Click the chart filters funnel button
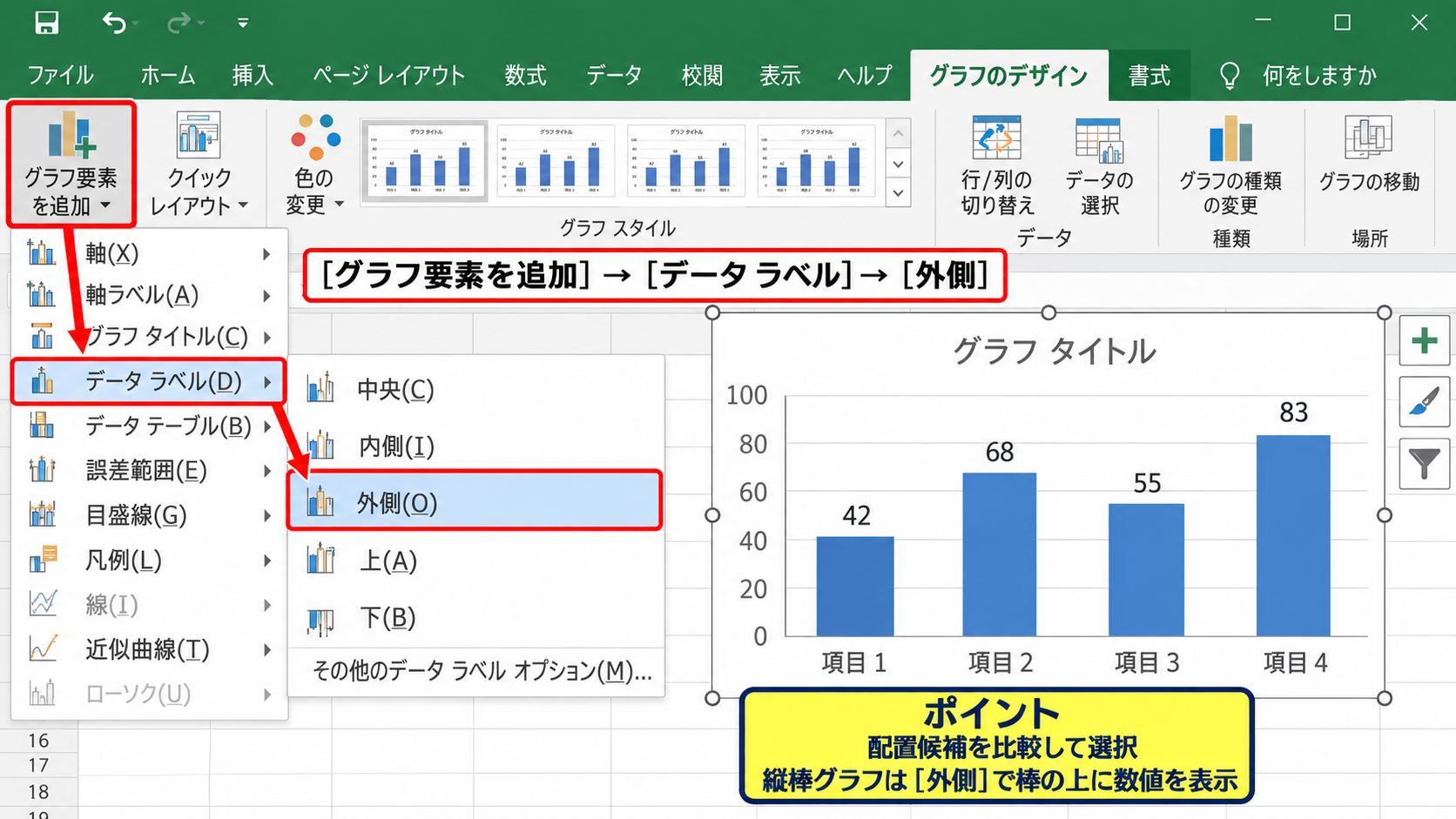This screenshot has height=819, width=1456. (x=1425, y=464)
